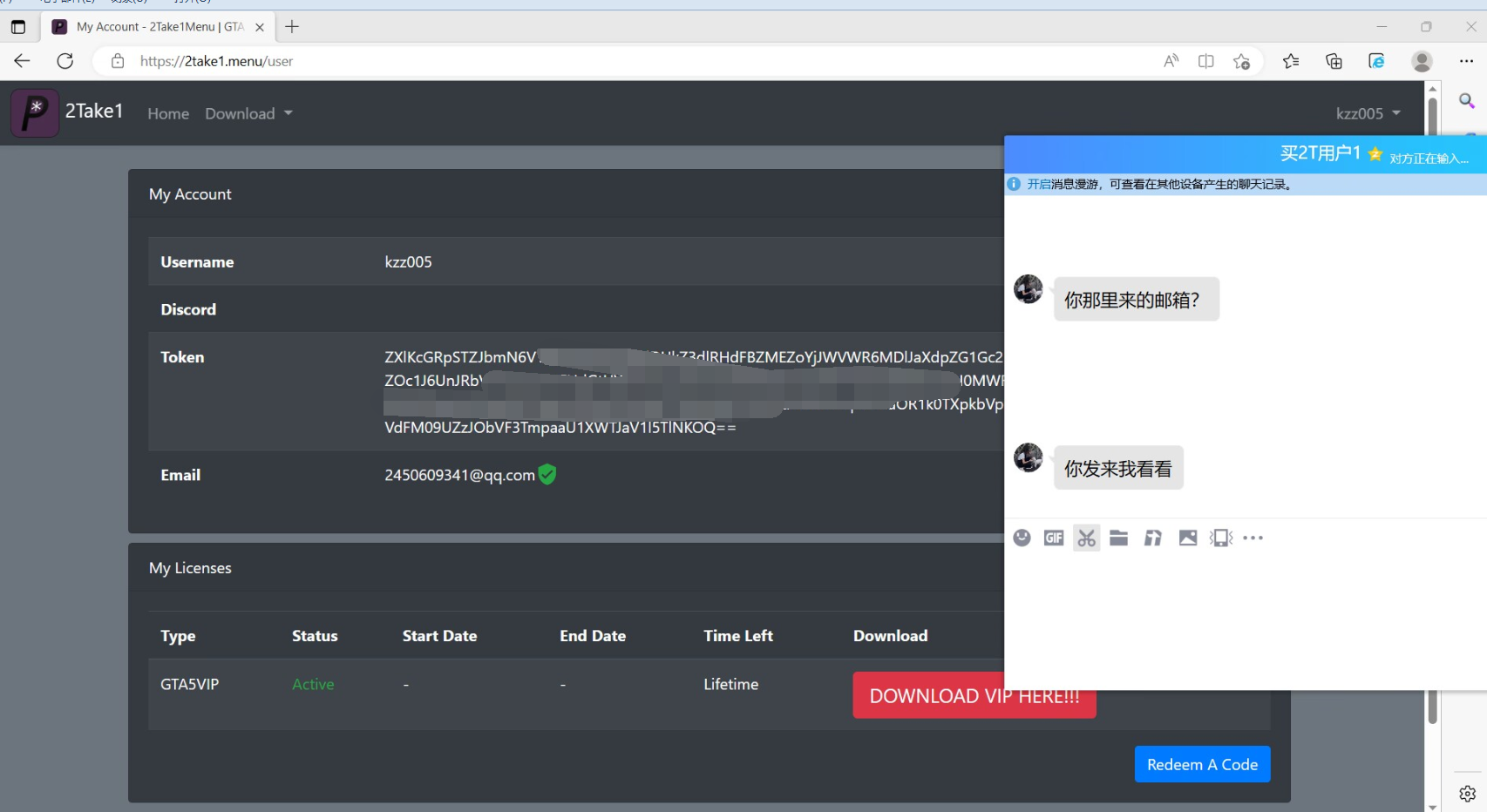The width and height of the screenshot is (1487, 812).
Task: Send picture via image icon in chat
Action: click(1188, 538)
